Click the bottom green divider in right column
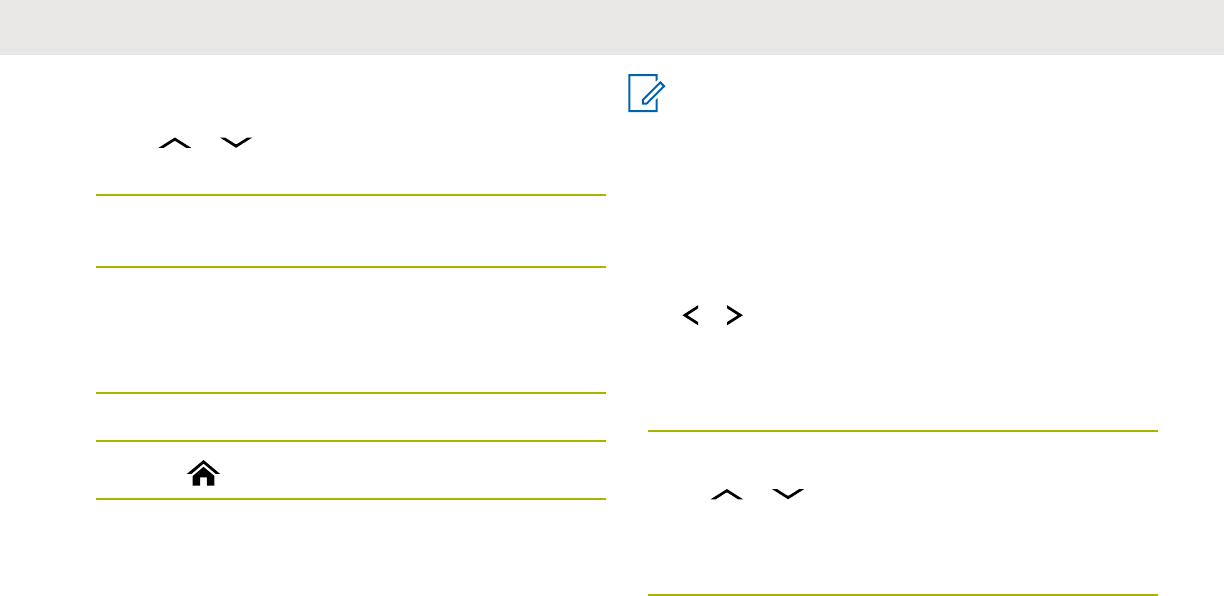1224x596 pixels. (902, 595)
